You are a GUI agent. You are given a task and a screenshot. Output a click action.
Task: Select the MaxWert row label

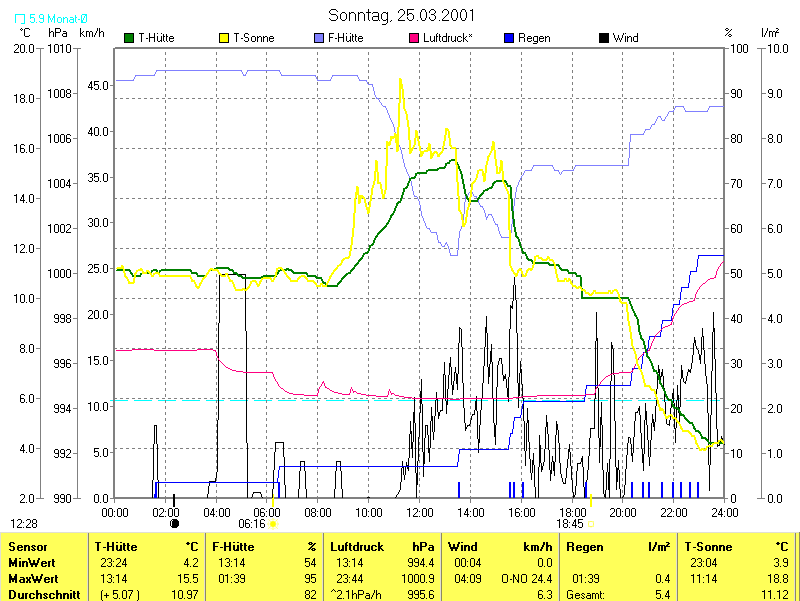coord(34,579)
